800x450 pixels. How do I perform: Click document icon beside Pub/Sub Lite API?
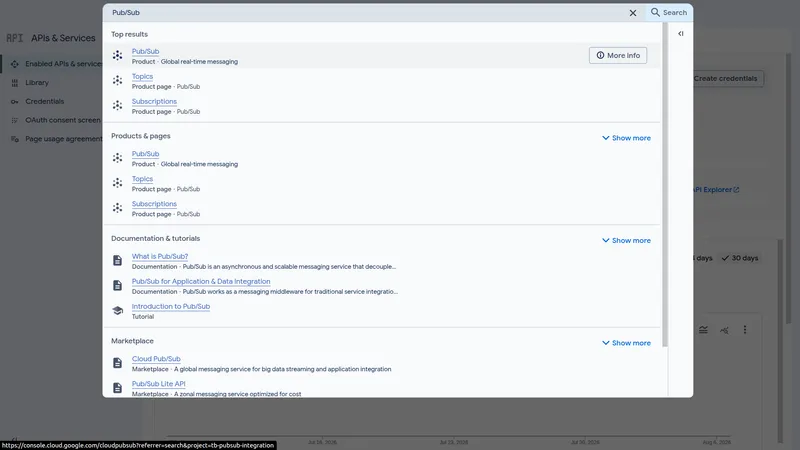(117, 388)
